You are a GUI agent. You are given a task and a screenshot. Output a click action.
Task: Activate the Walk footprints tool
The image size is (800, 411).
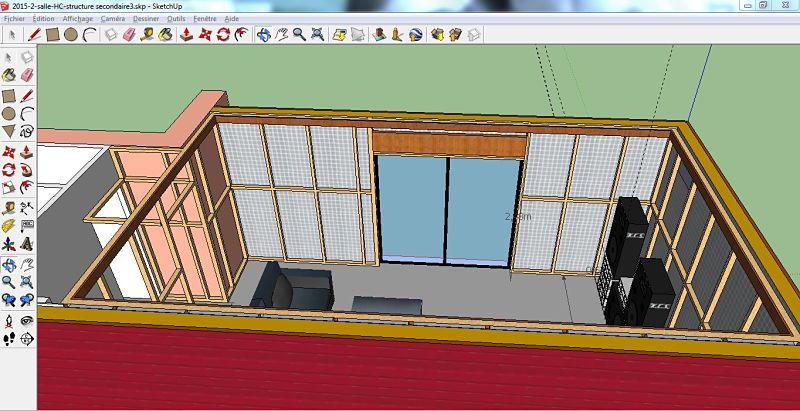pos(9,339)
